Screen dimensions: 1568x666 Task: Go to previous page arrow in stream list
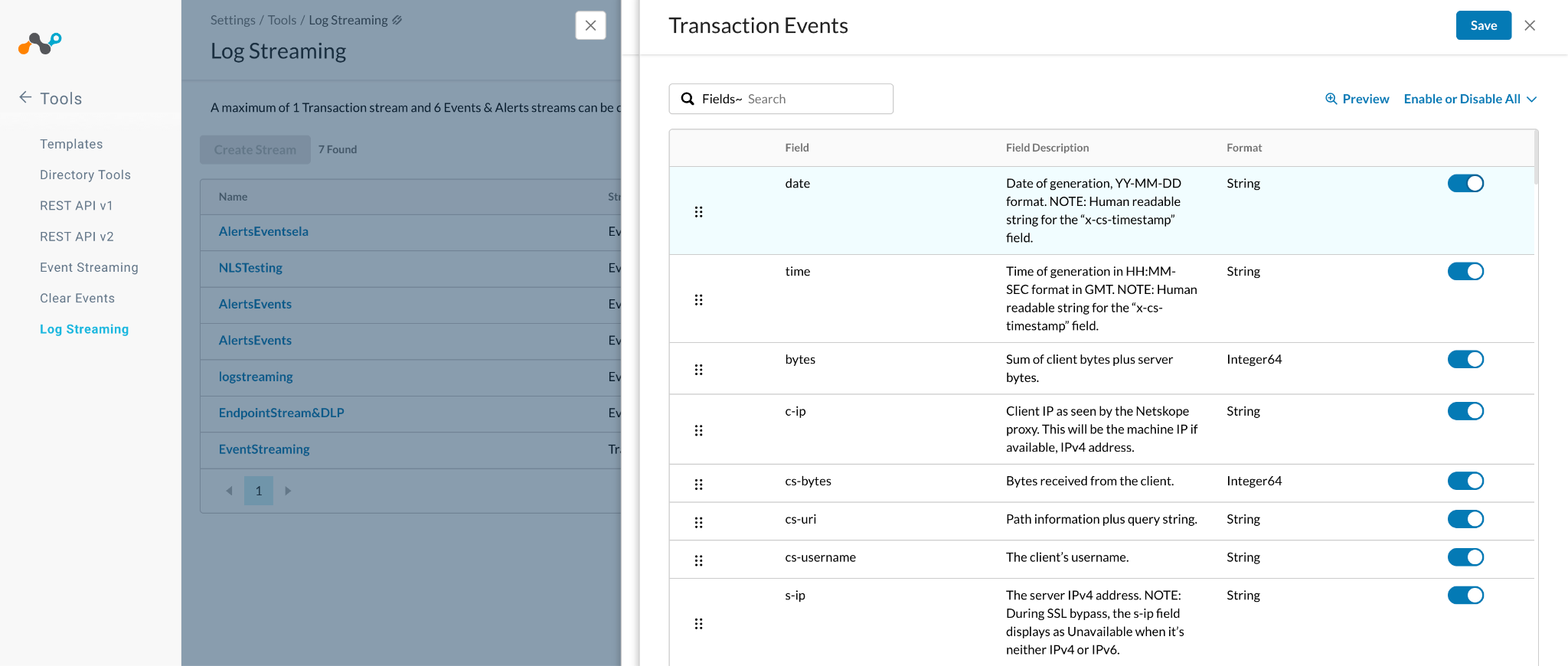point(229,491)
